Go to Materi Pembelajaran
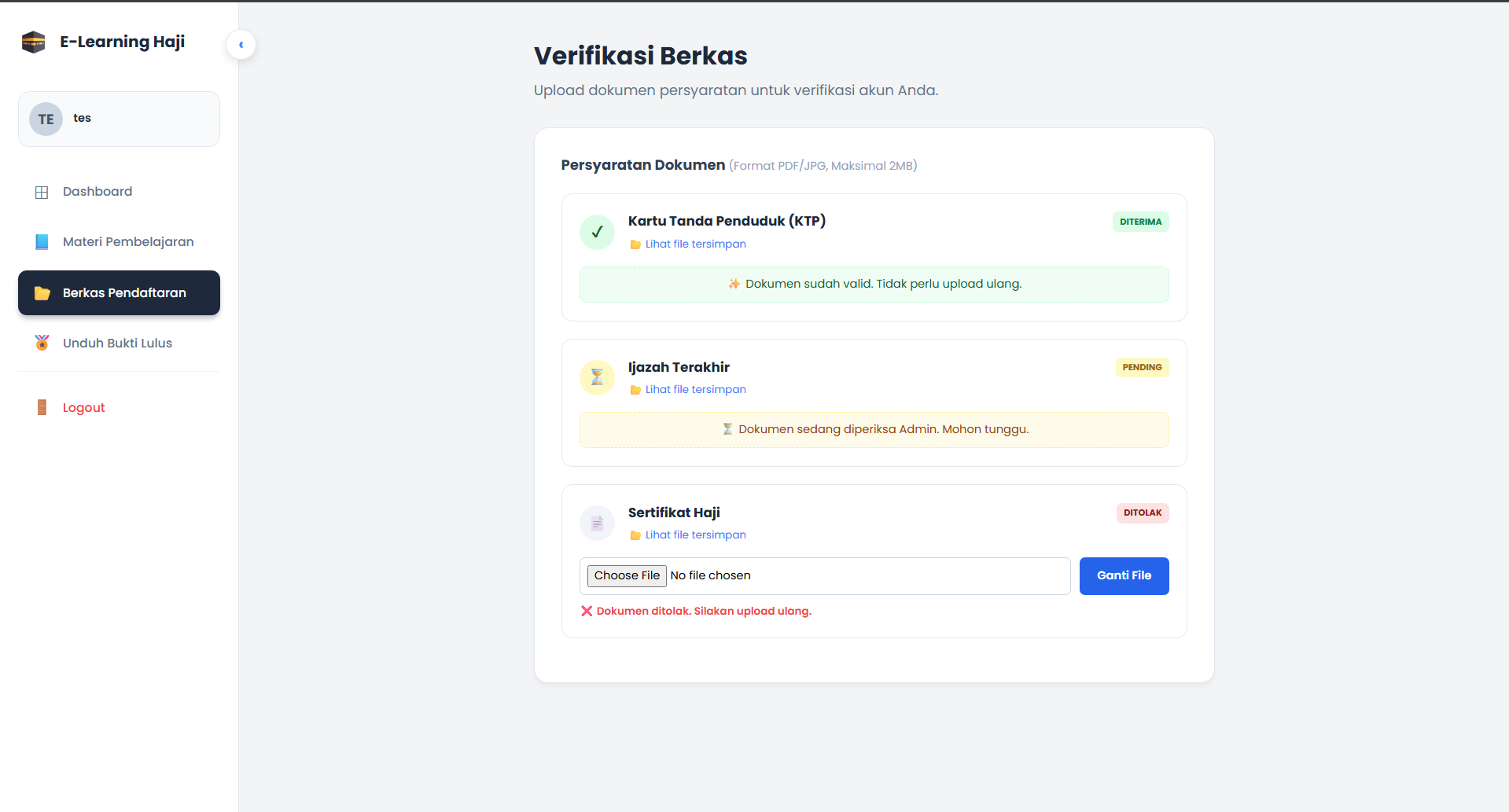 (119, 242)
